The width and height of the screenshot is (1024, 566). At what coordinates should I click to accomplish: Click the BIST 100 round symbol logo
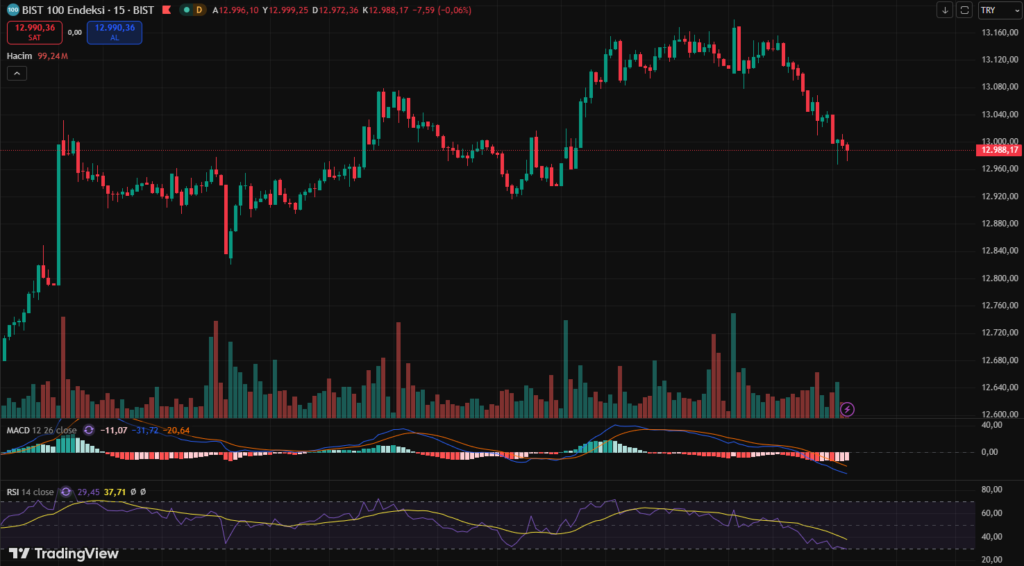[x=12, y=9]
